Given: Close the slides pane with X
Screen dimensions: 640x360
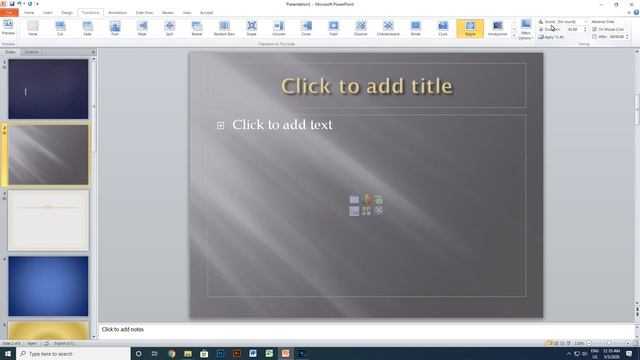Looking at the screenshot, I should [93, 52].
